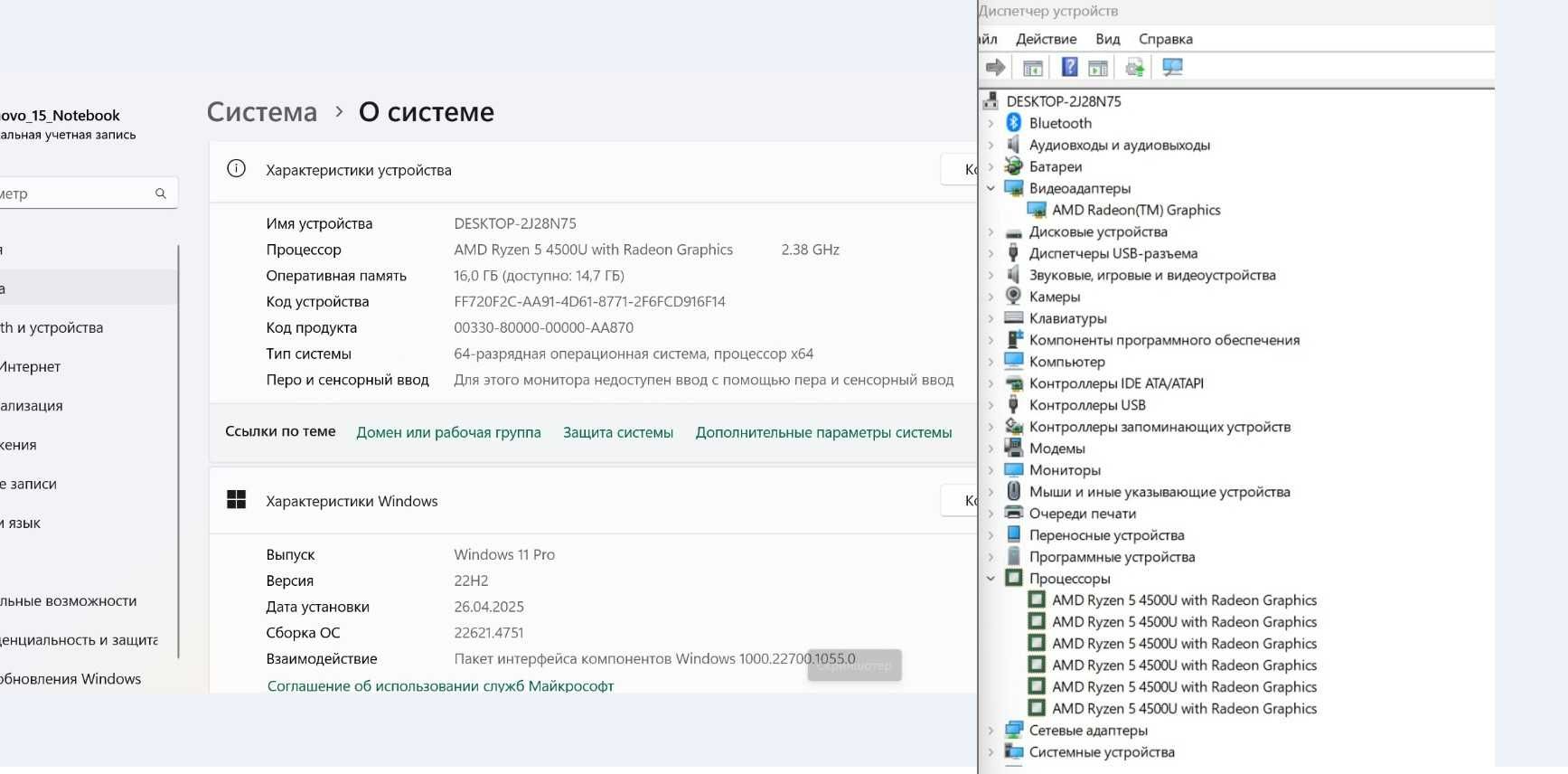
Task: Click the Модемы modem icon
Action: (1014, 448)
